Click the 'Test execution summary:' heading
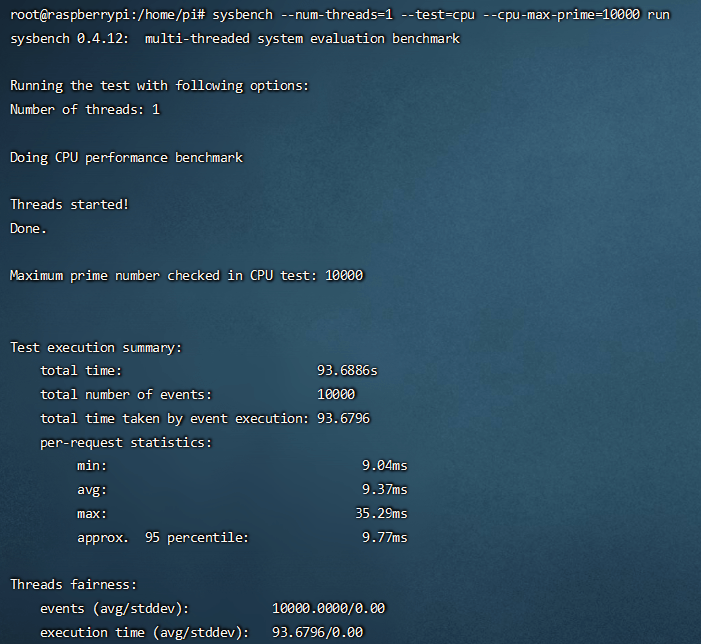Viewport: 701px width, 644px height. (x=96, y=347)
